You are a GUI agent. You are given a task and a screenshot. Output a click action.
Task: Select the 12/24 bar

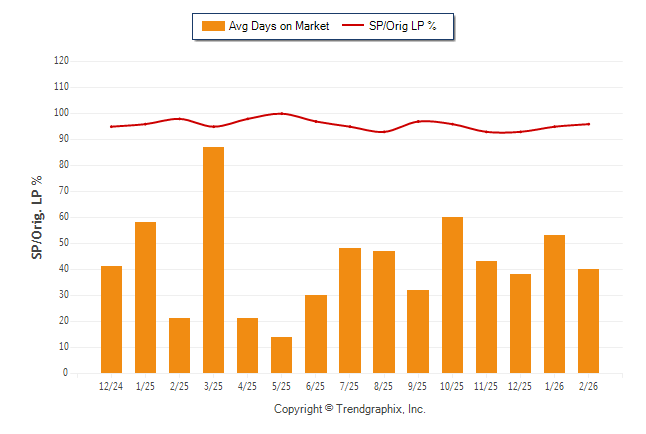111,319
